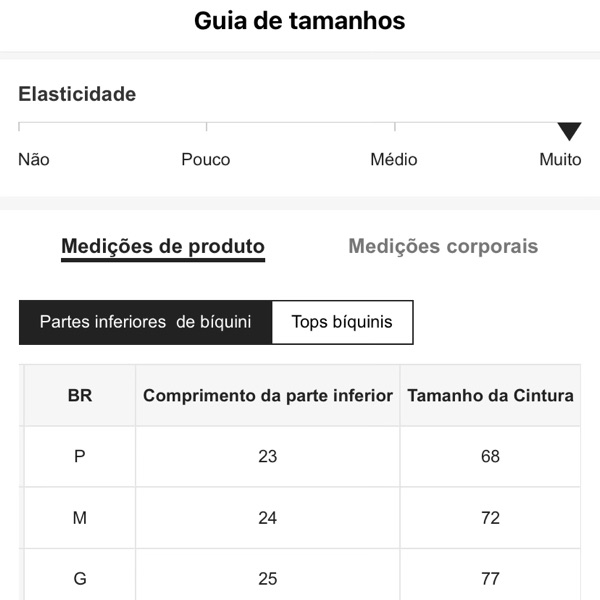Select the Tops bíquinis option
Image resolution: width=600 pixels, height=600 pixels.
pyautogui.click(x=342, y=322)
